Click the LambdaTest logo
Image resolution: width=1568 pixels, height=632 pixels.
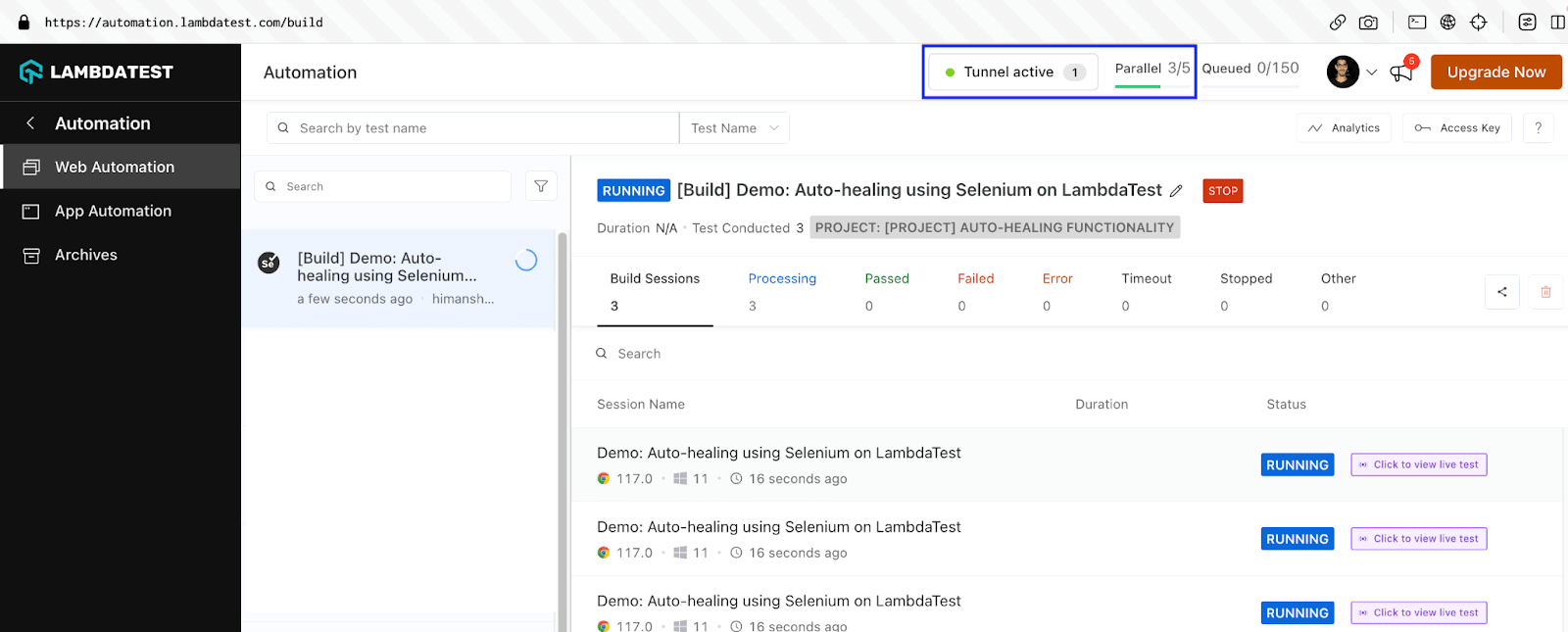coord(96,72)
